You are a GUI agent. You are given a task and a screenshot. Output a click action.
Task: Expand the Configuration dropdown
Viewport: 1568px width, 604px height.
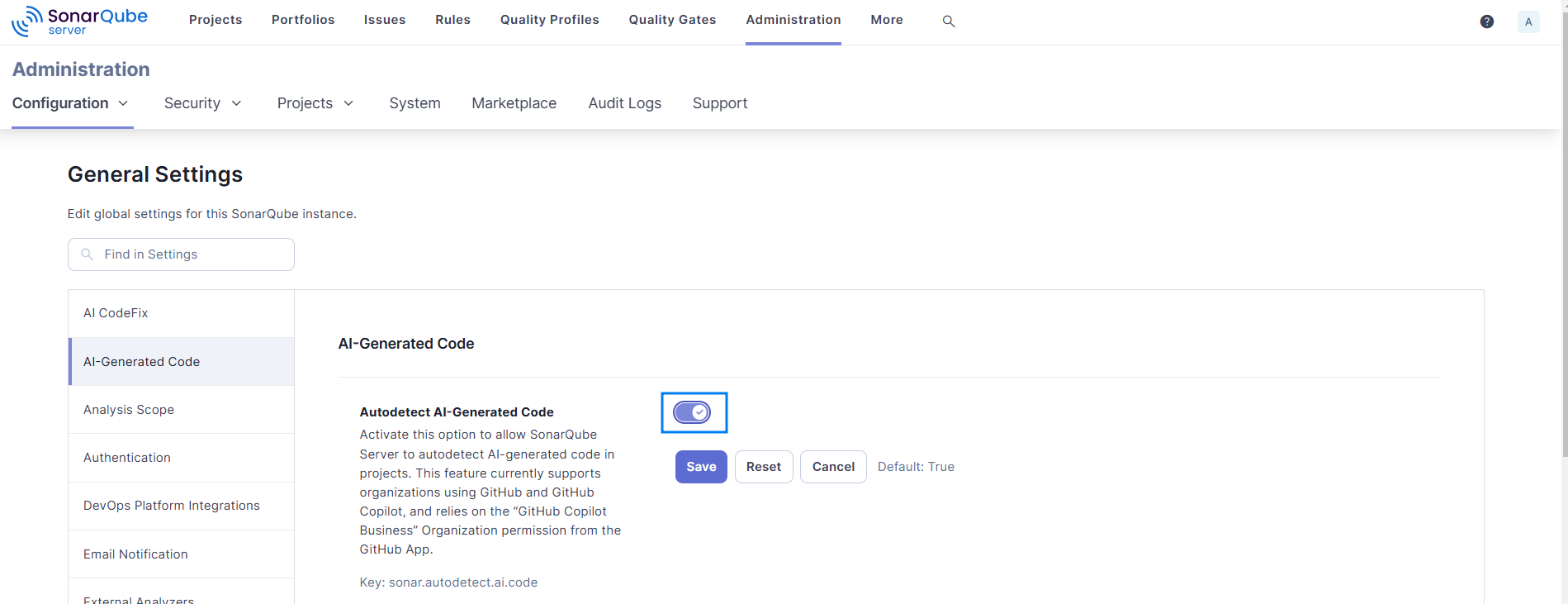pos(71,103)
